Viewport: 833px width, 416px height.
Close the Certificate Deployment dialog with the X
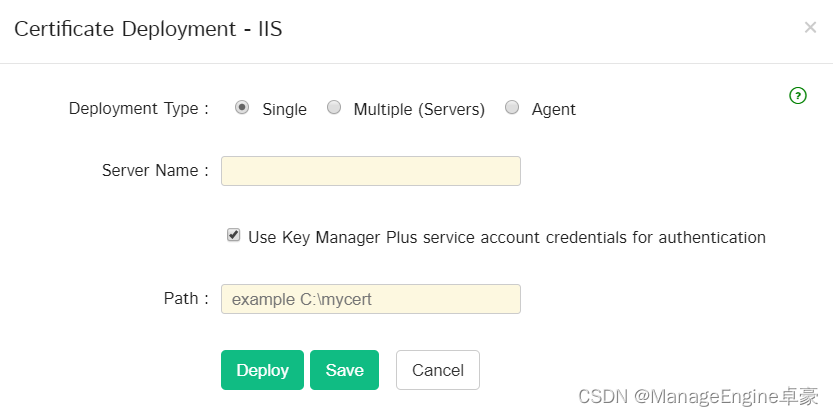point(810,28)
